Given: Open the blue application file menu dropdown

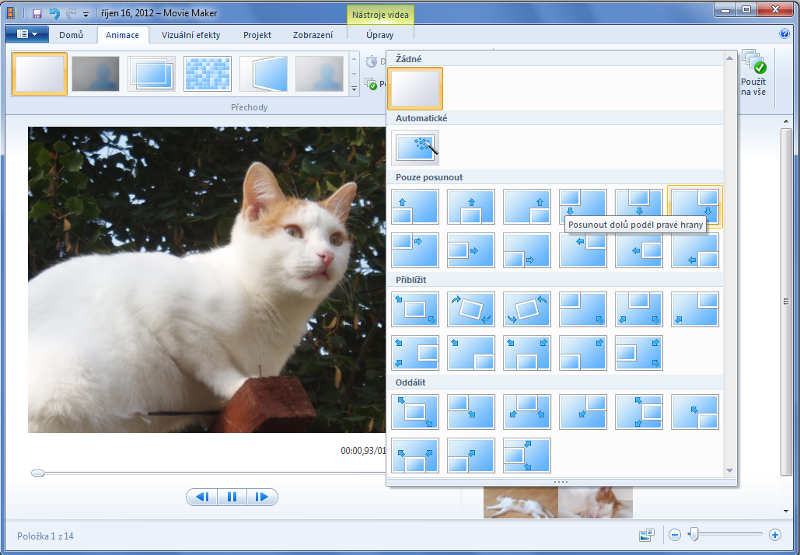Looking at the screenshot, I should [27, 34].
